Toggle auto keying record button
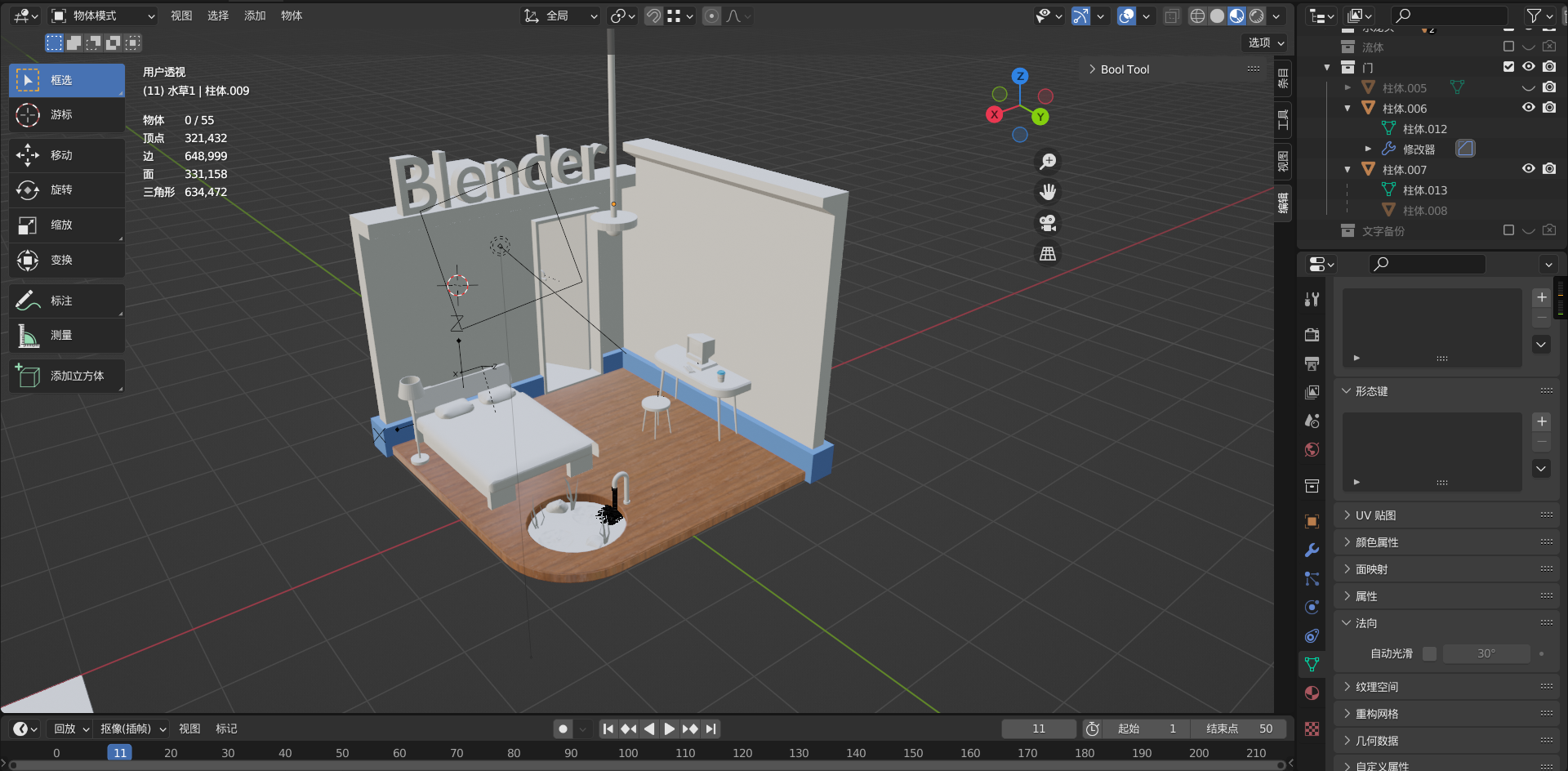 coord(563,729)
